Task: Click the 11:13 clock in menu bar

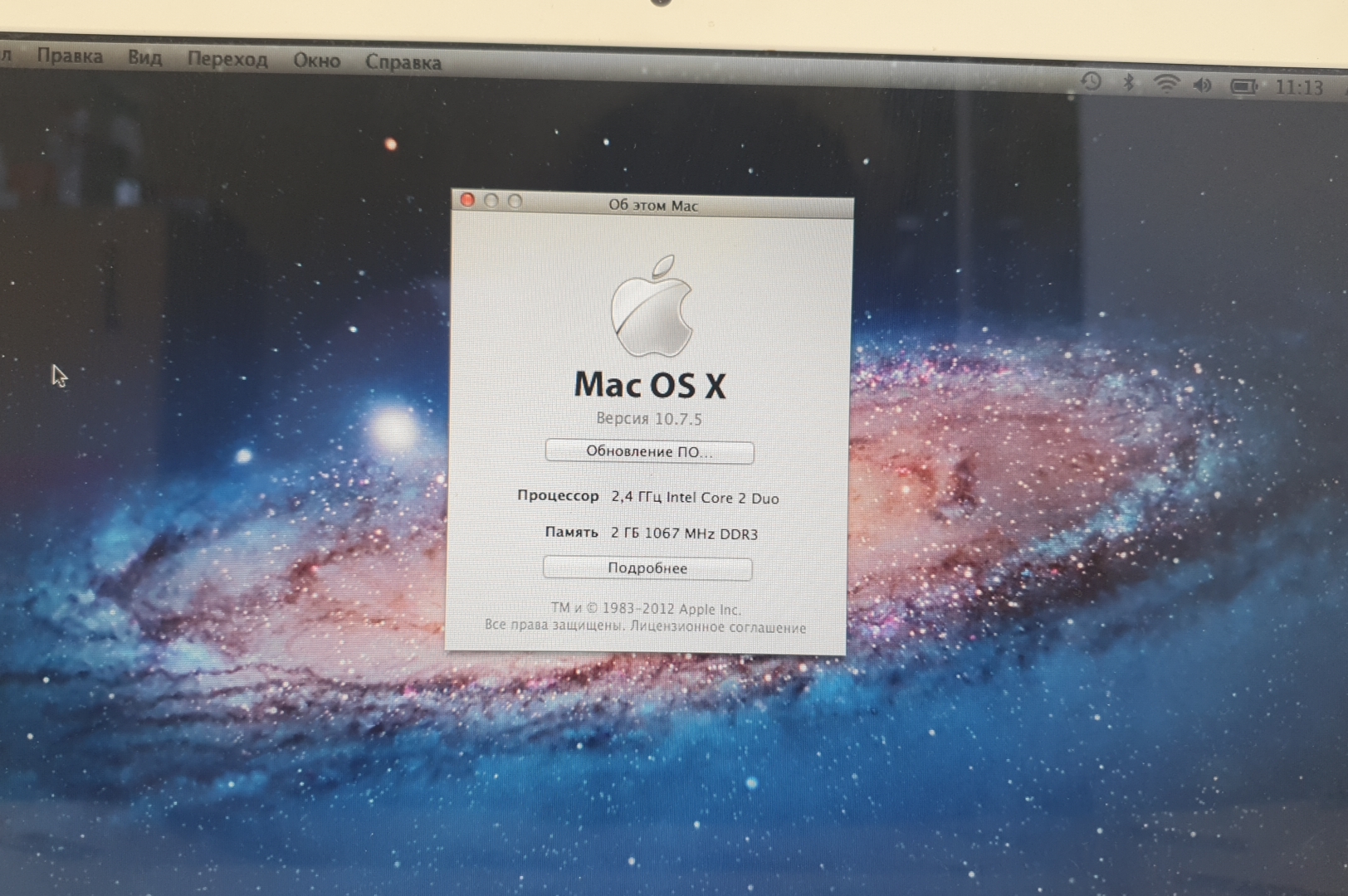Action: tap(1299, 87)
